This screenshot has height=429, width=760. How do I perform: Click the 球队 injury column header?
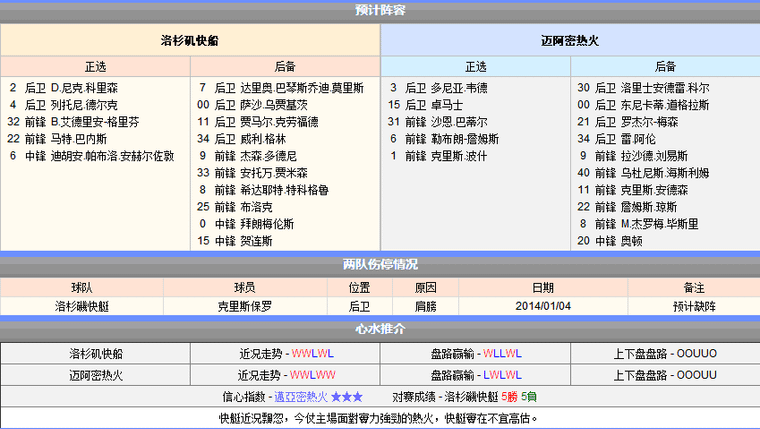pos(81,287)
